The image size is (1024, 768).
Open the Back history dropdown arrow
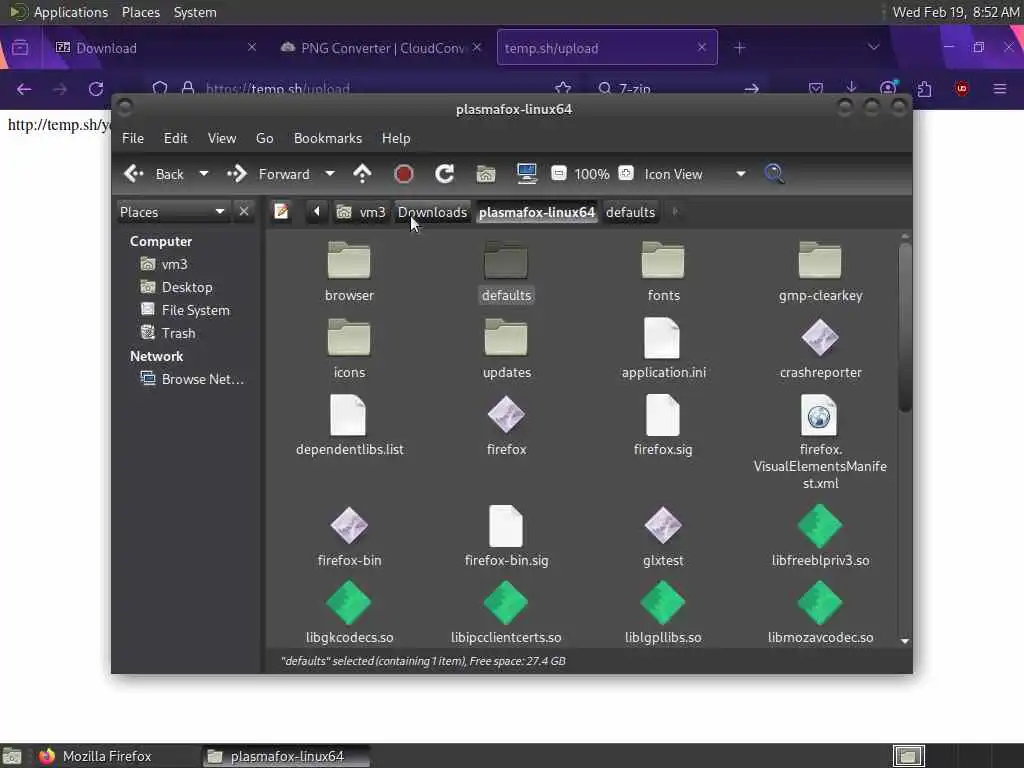coord(204,174)
